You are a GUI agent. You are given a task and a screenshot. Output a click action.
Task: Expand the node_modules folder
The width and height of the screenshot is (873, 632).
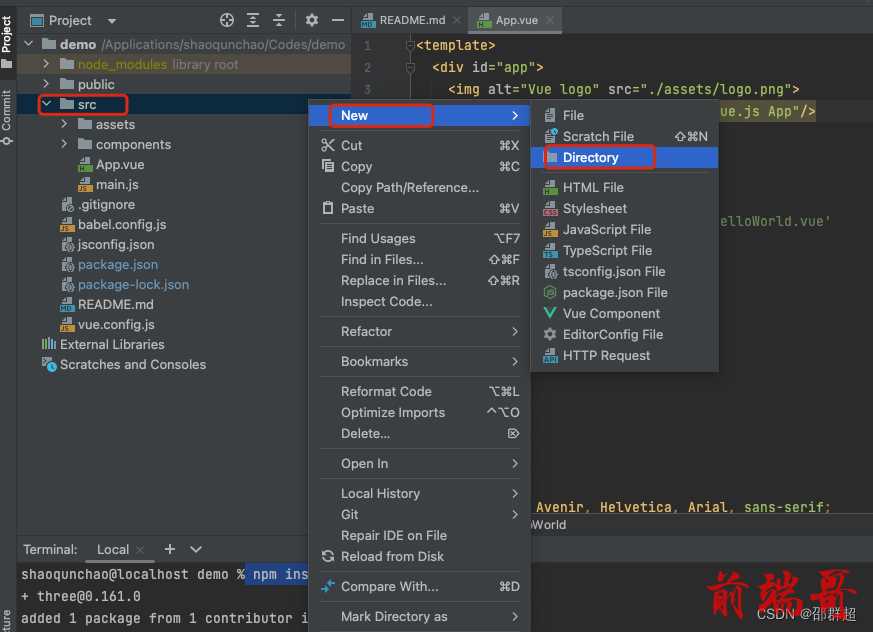coord(46,64)
